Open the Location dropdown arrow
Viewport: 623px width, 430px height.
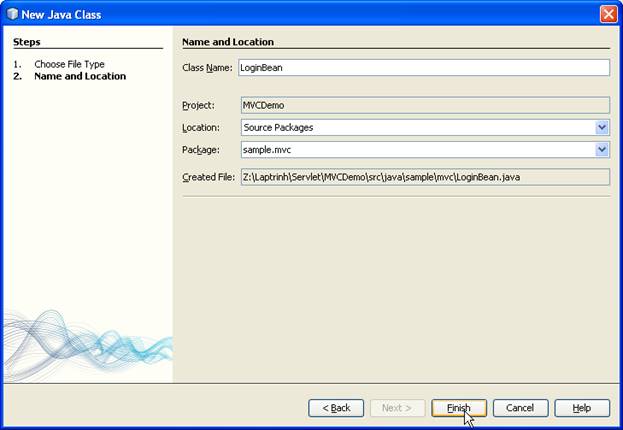click(602, 128)
